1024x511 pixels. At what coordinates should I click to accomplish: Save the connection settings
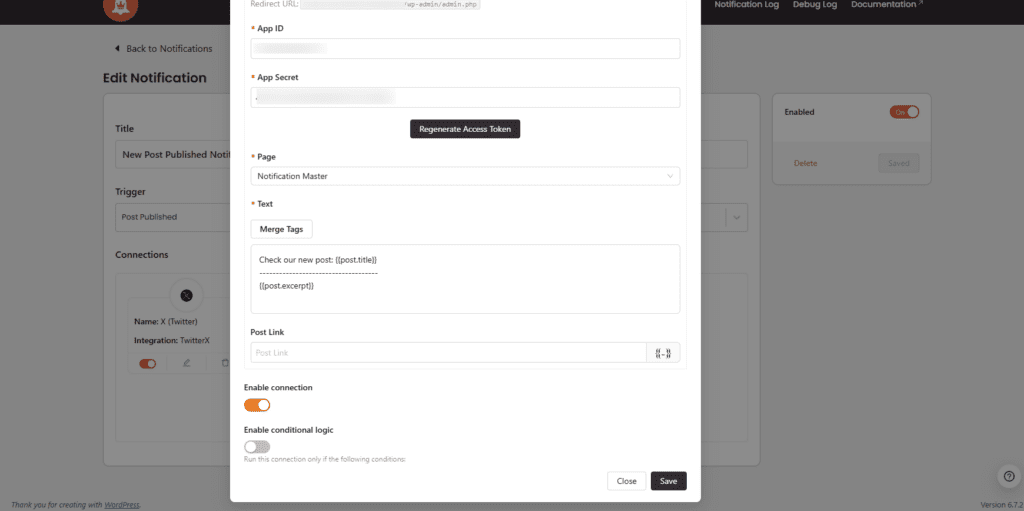pyautogui.click(x=668, y=481)
